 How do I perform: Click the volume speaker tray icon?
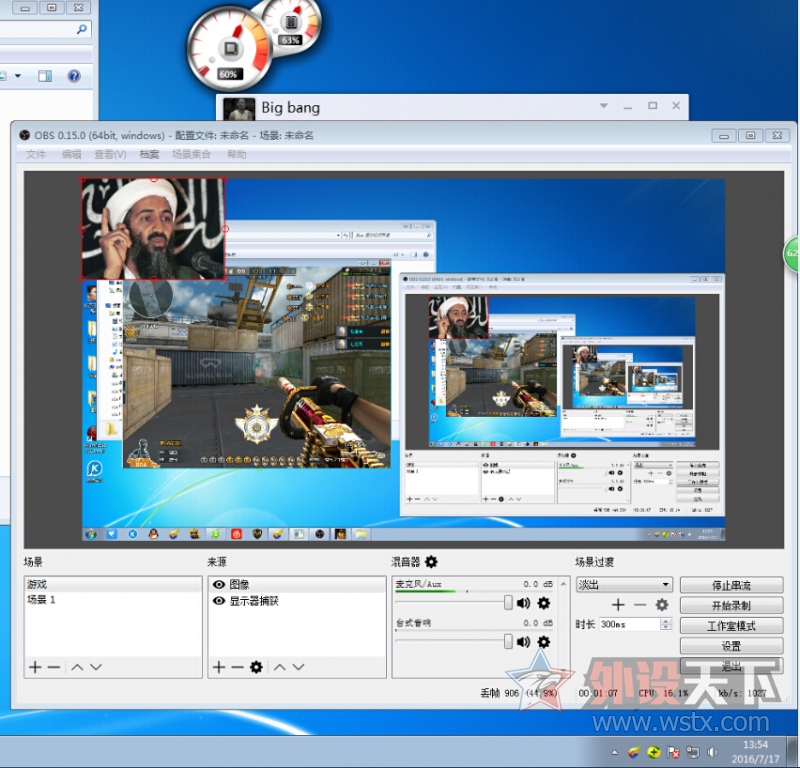click(713, 752)
